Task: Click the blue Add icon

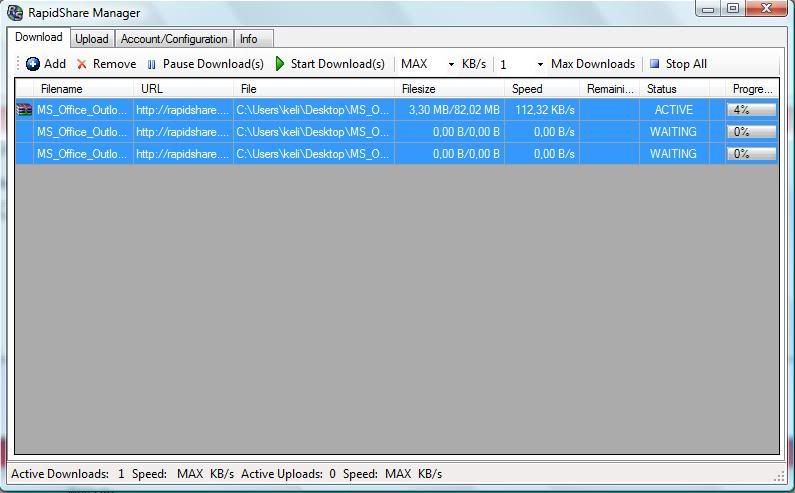Action: coord(33,64)
